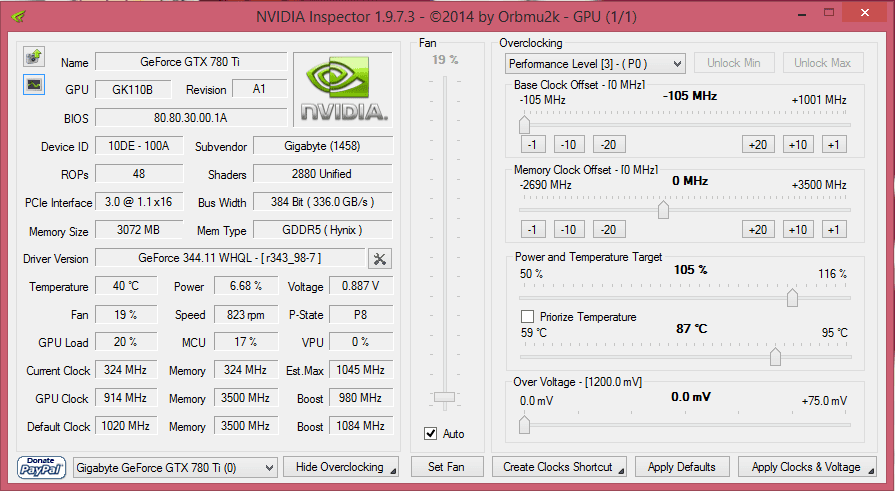Open driver profile settings wrench icon
895x491 pixels.
pyautogui.click(x=380, y=259)
